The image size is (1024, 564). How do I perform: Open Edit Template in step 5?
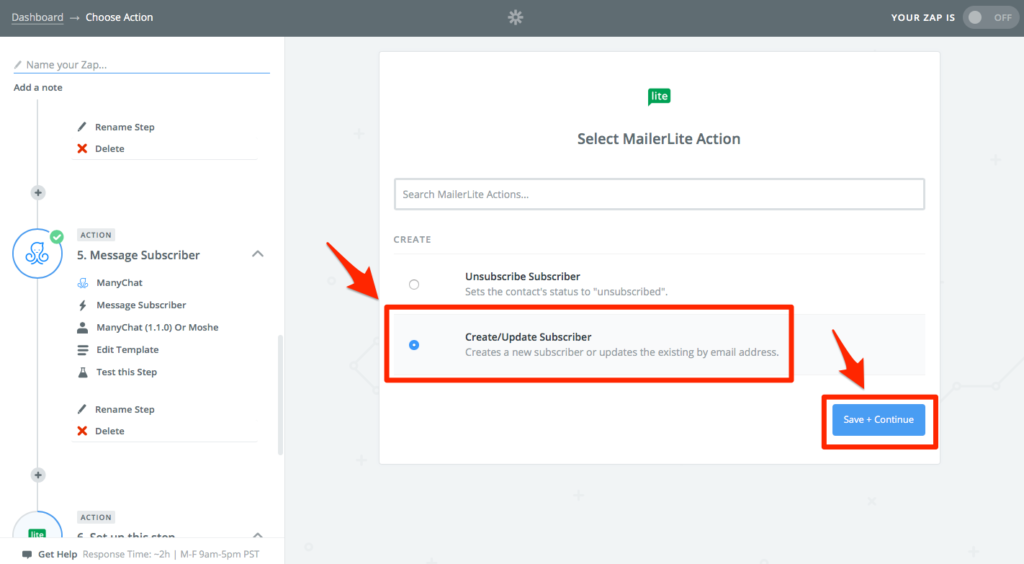pos(127,350)
